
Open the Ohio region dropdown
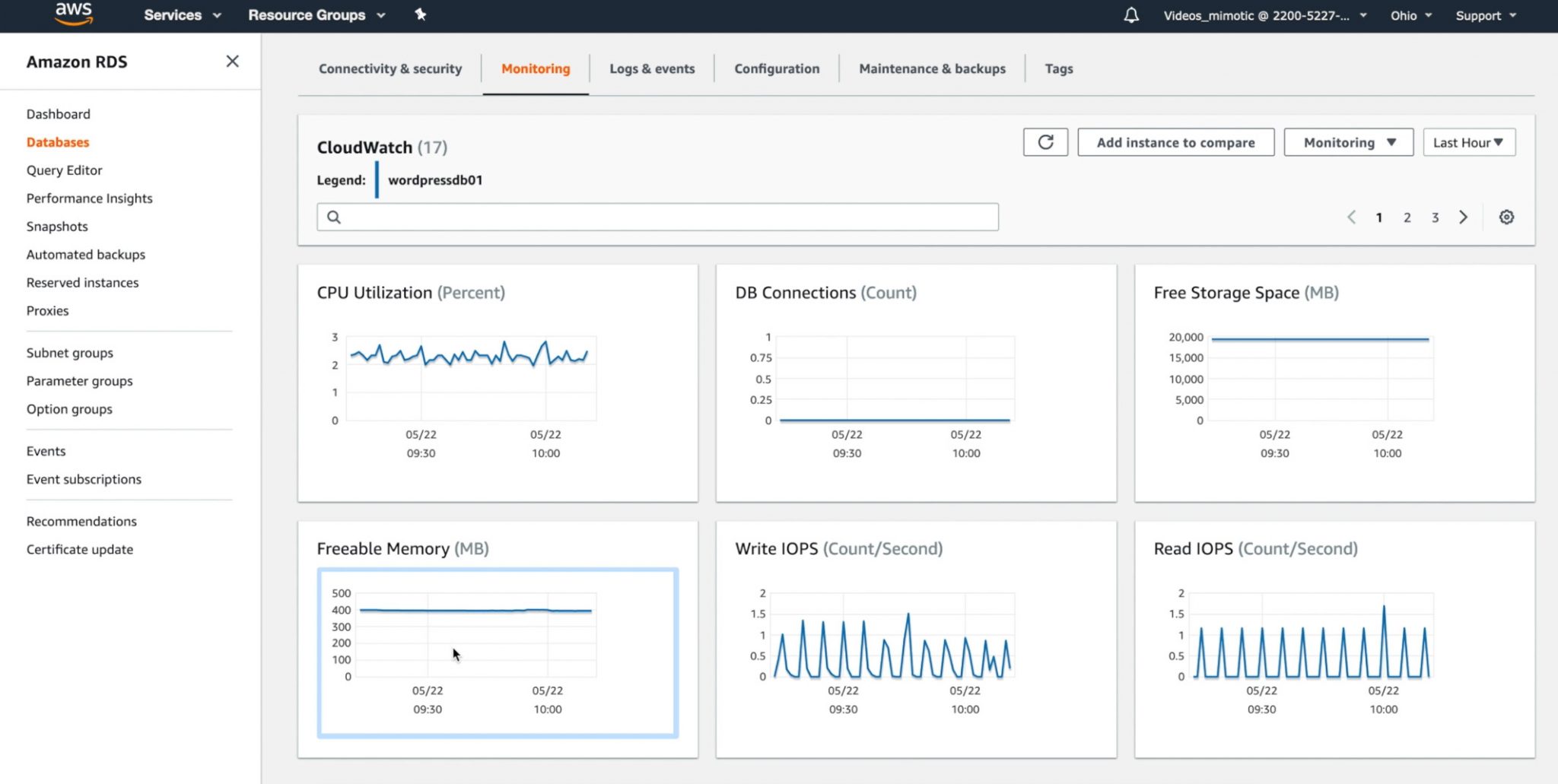tap(1411, 15)
